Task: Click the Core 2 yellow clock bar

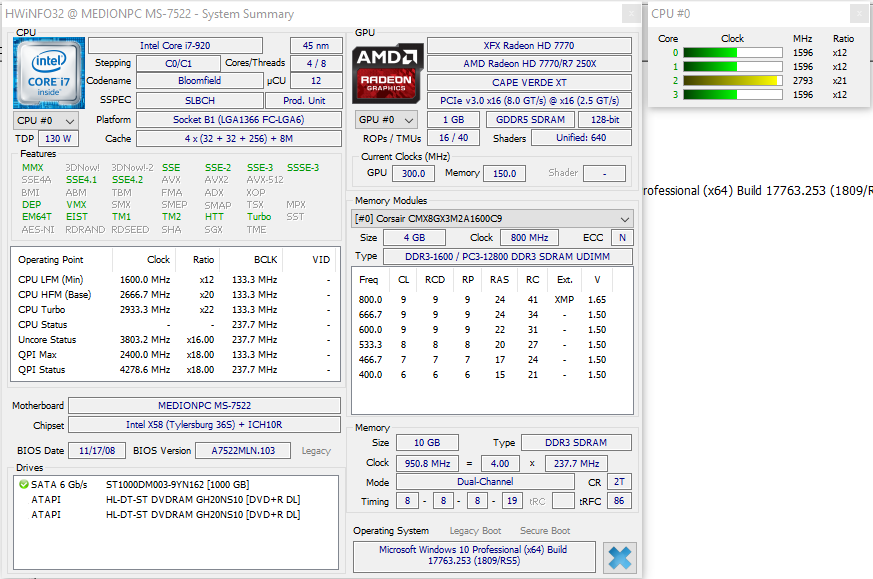Action: pyautogui.click(x=733, y=81)
